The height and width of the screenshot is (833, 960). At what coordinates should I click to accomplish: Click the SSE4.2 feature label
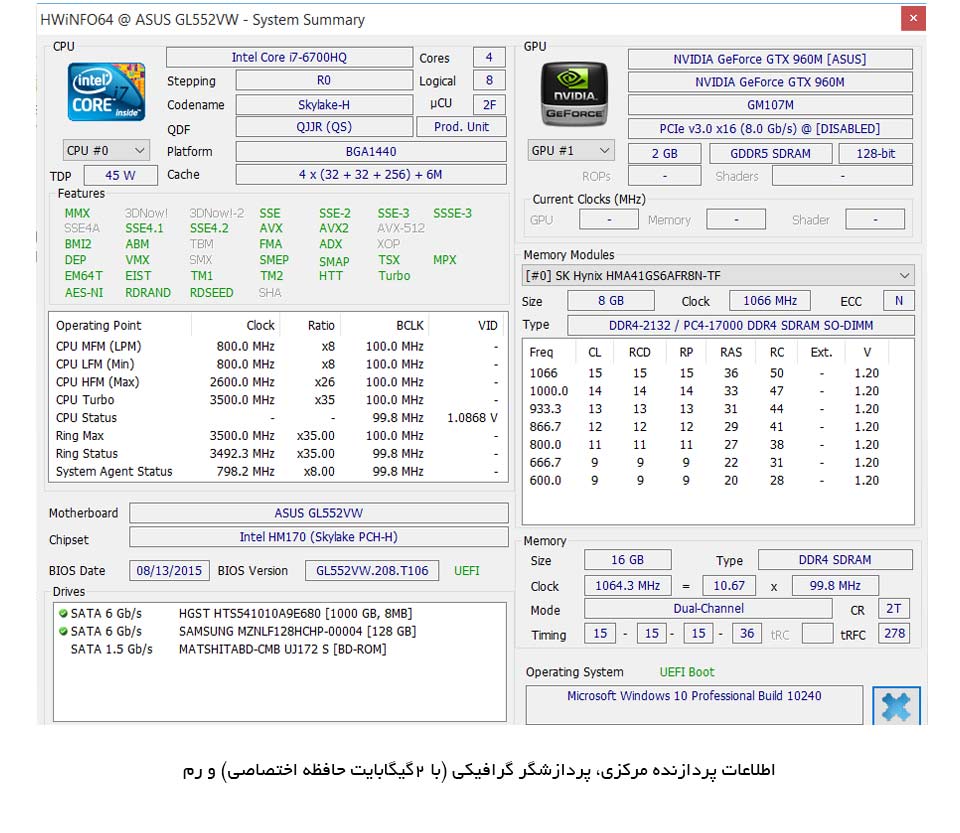point(209,228)
